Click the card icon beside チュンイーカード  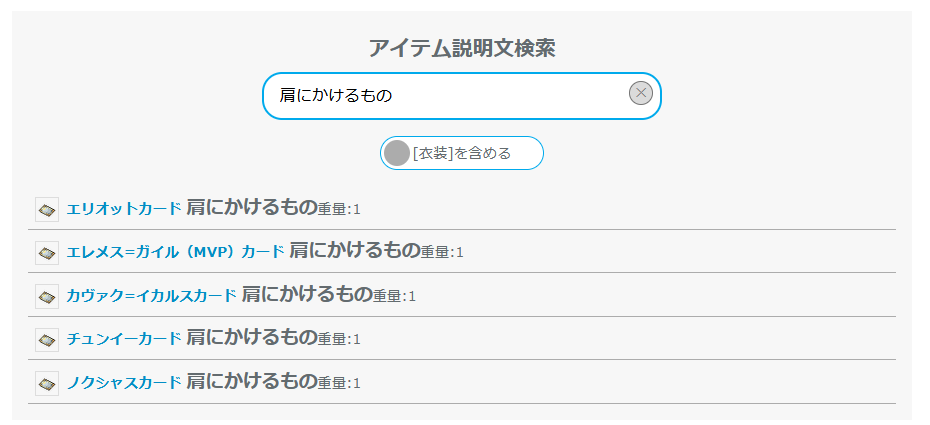click(47, 339)
